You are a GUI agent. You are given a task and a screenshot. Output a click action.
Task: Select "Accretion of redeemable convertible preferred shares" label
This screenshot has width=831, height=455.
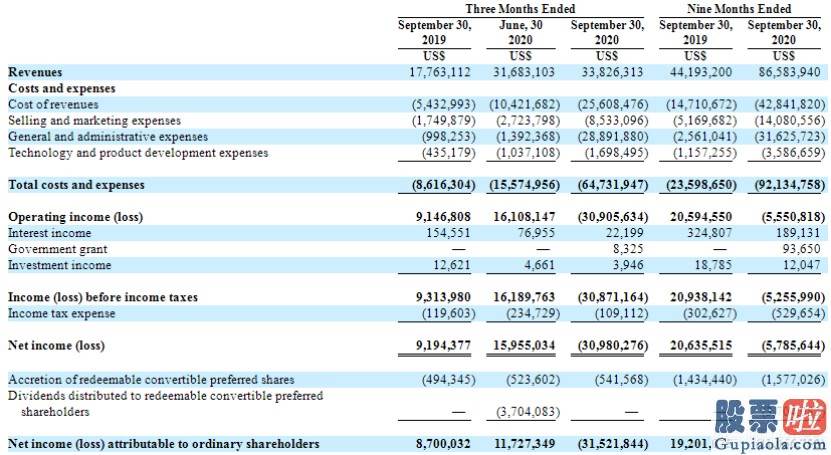coord(151,380)
